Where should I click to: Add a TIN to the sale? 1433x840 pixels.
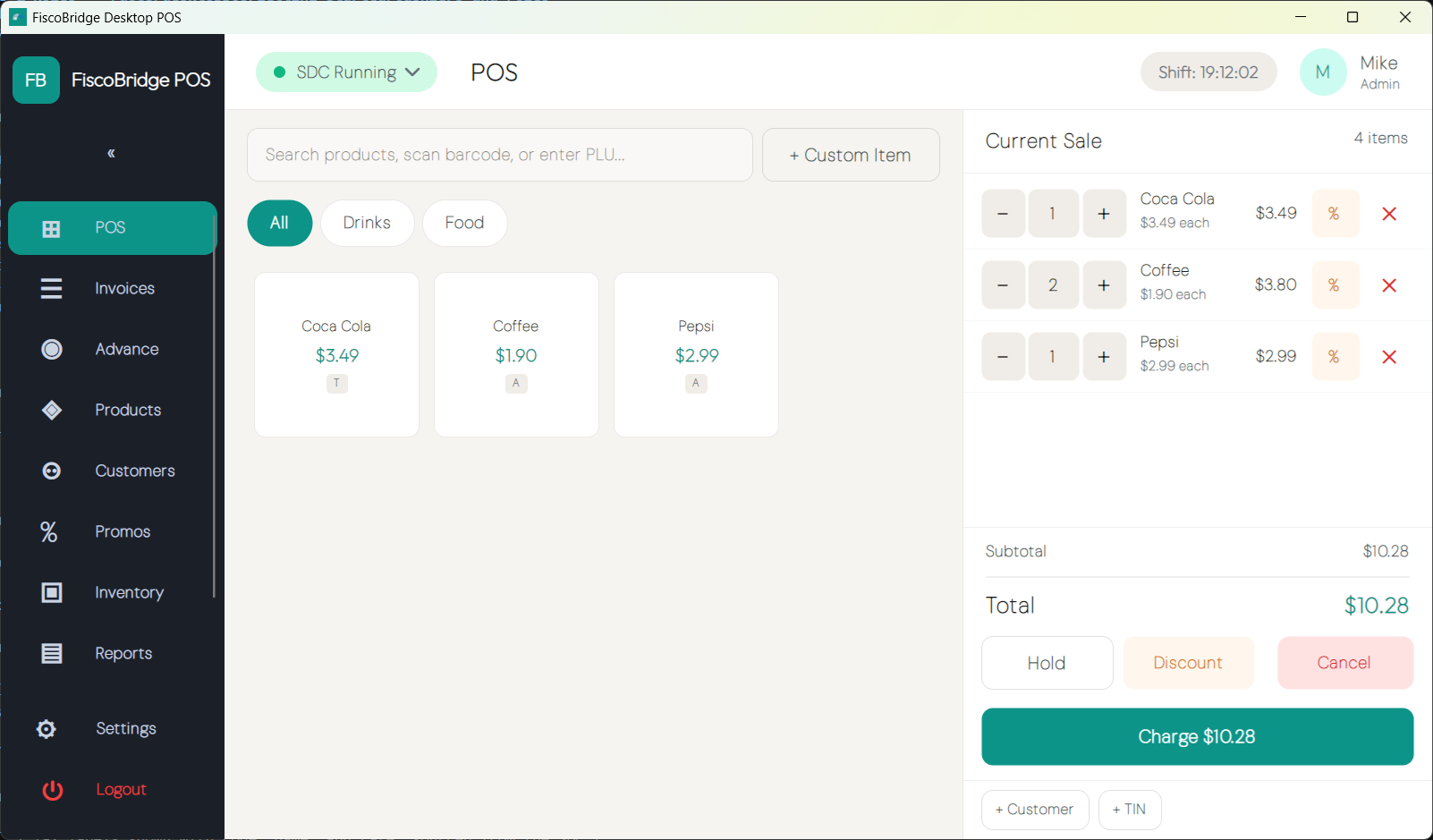(1130, 810)
